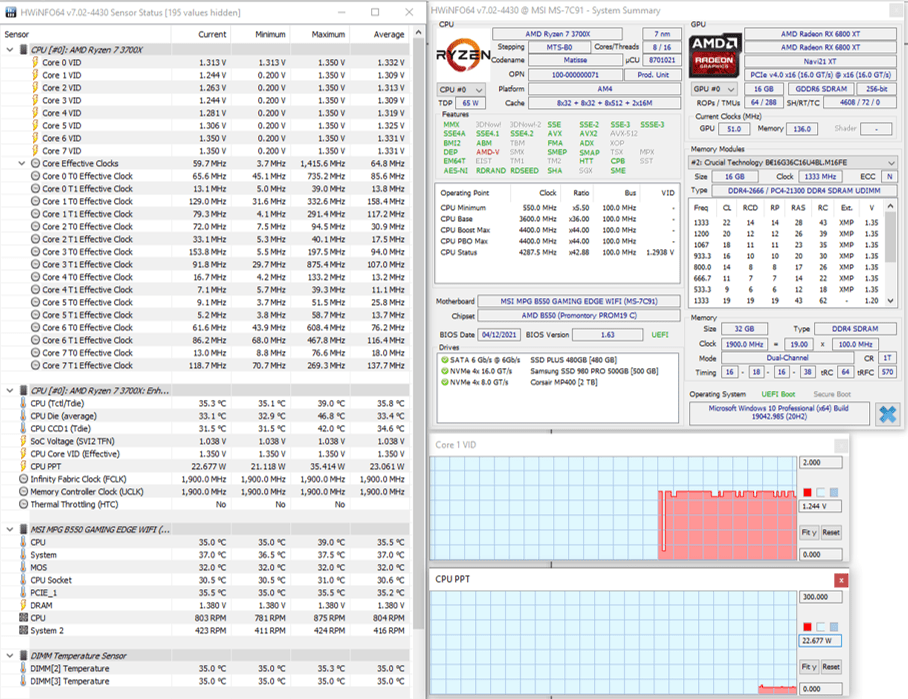Image resolution: width=908 pixels, height=699 pixels.
Task: Collapse the CPU [#0]: AMD Ryzen 7 3700X: Enh... group
Action: (x=10, y=390)
